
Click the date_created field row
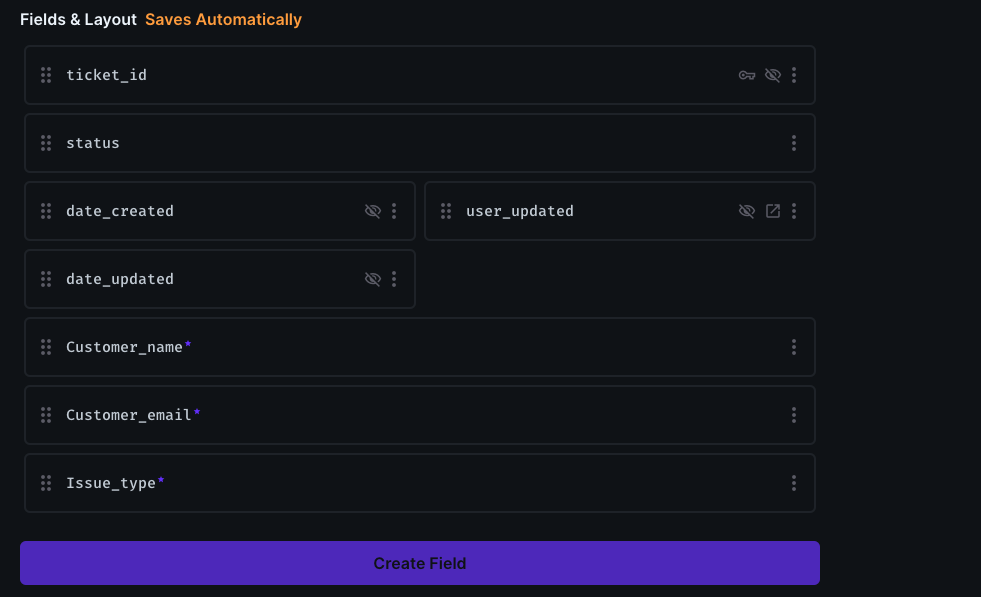pyautogui.click(x=220, y=211)
